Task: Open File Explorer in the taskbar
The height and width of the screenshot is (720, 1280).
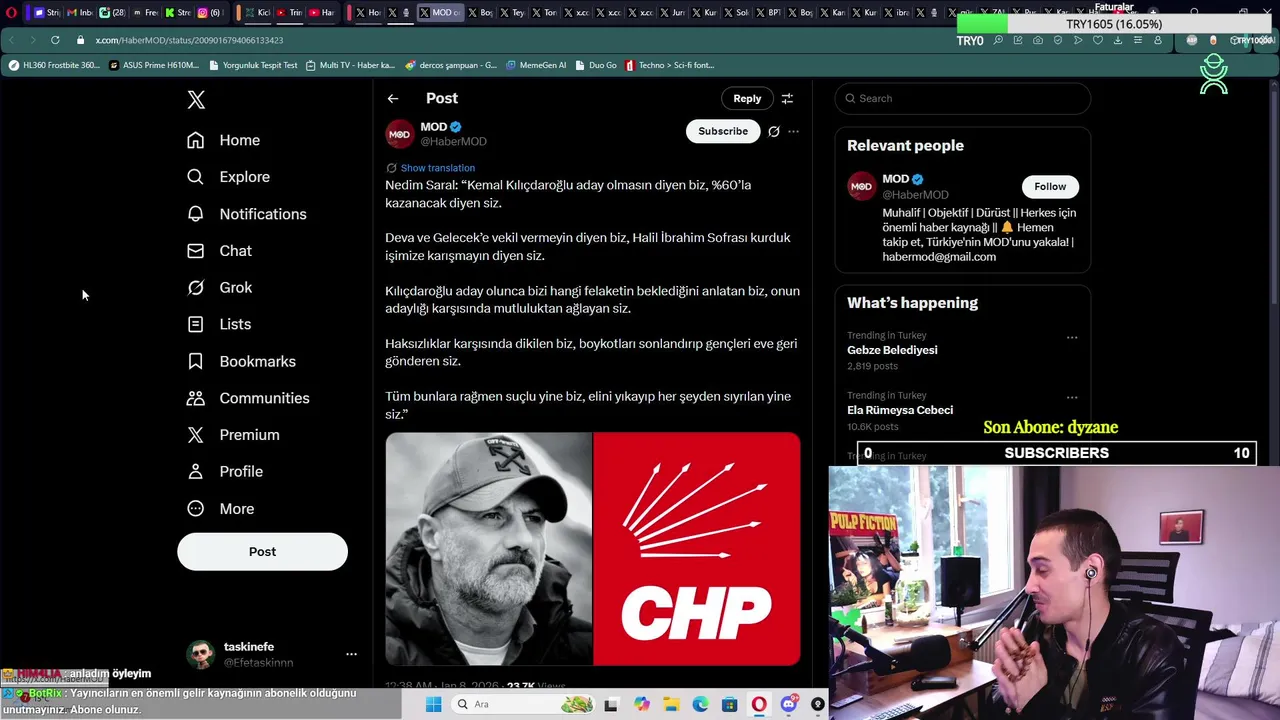Action: (670, 704)
